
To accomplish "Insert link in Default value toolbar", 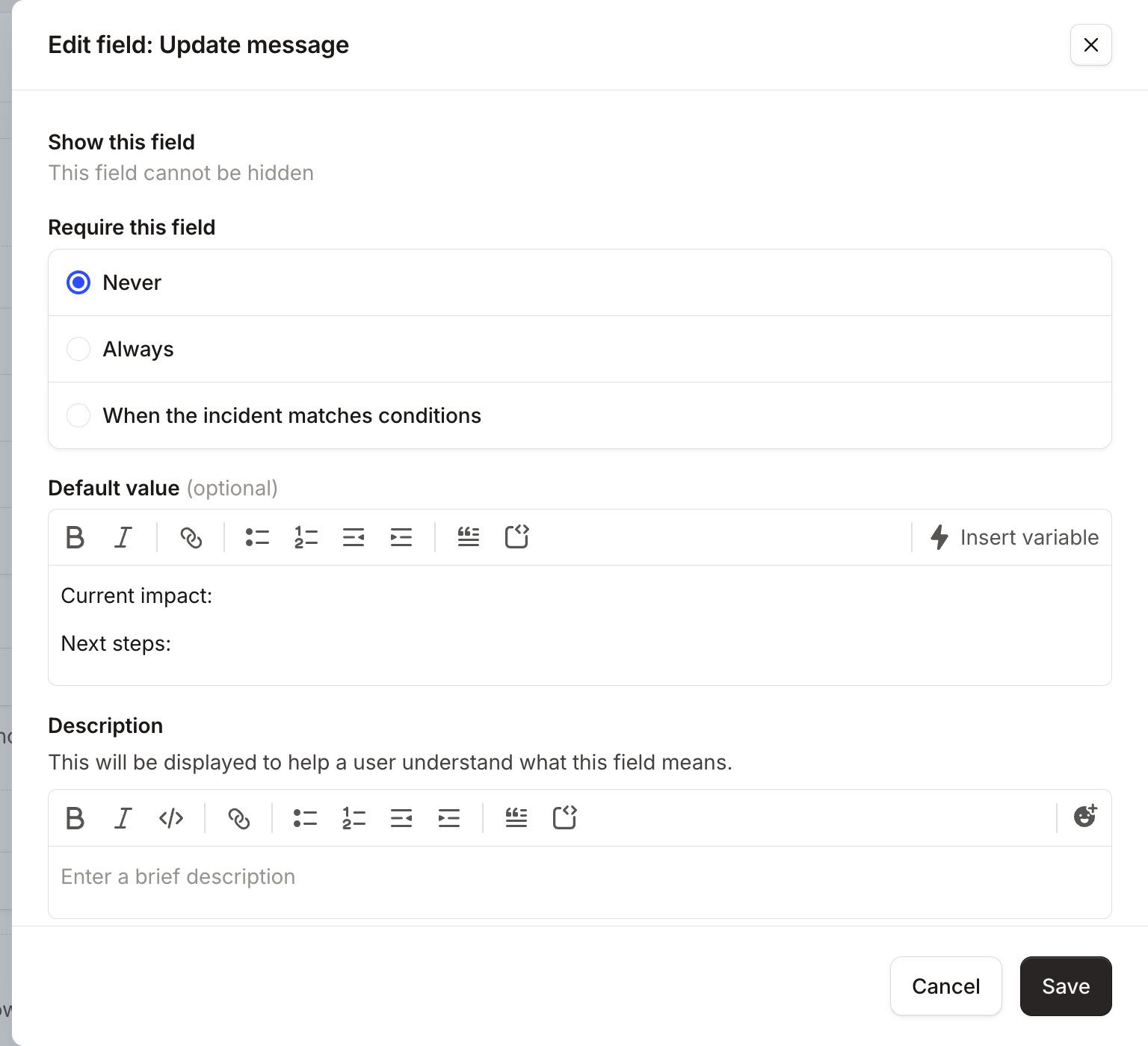I will point(191,537).
